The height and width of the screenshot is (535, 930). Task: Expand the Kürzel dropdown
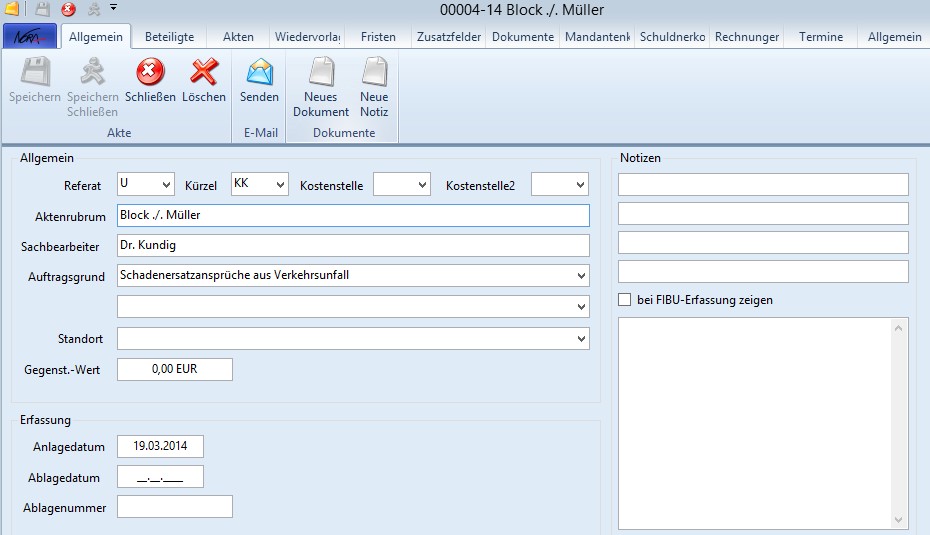pos(280,185)
